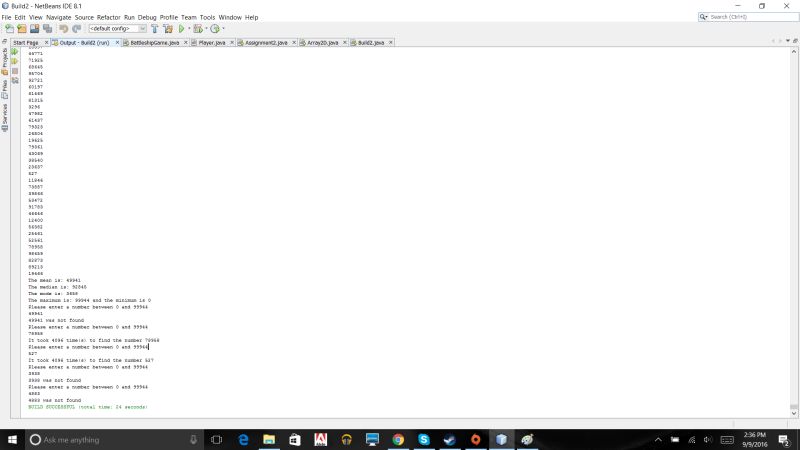This screenshot has width=800, height=450.
Task: Click the Save All toolbar icon
Action: 47,29
